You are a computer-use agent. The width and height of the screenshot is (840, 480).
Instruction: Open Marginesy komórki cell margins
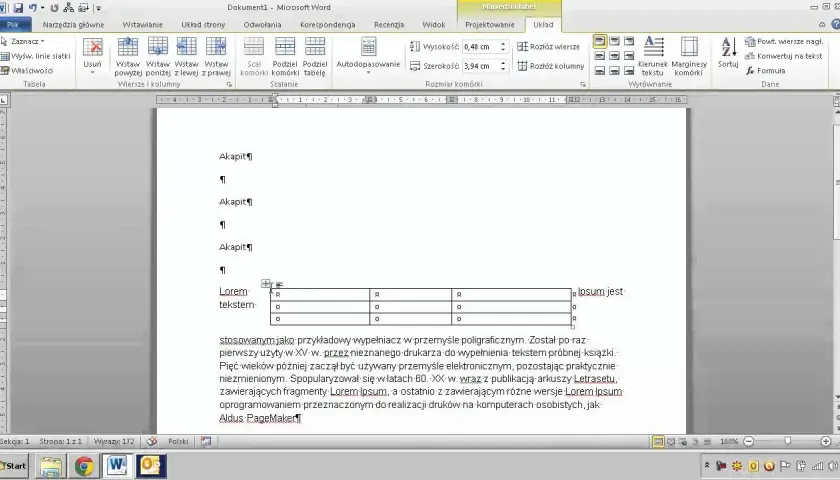[x=689, y=56]
